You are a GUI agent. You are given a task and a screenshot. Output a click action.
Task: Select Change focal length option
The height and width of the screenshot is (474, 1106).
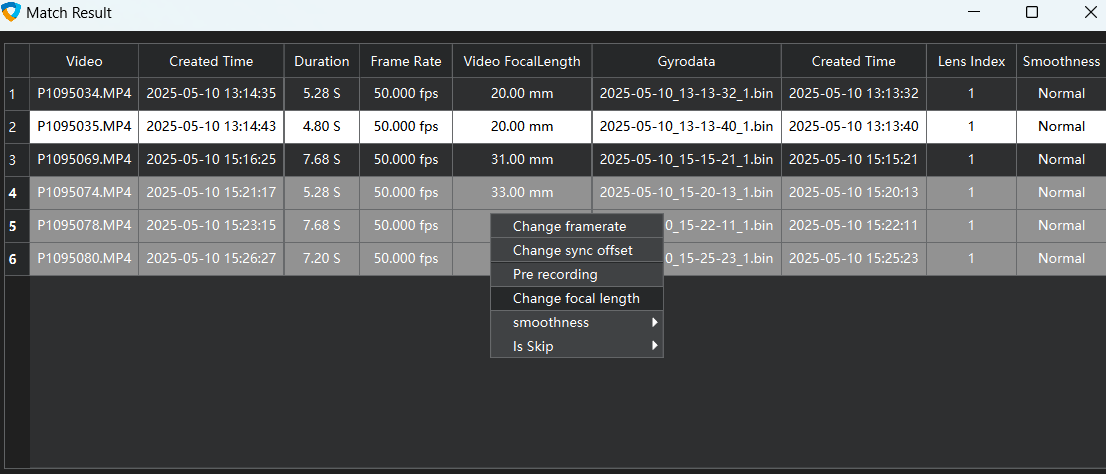(576, 298)
